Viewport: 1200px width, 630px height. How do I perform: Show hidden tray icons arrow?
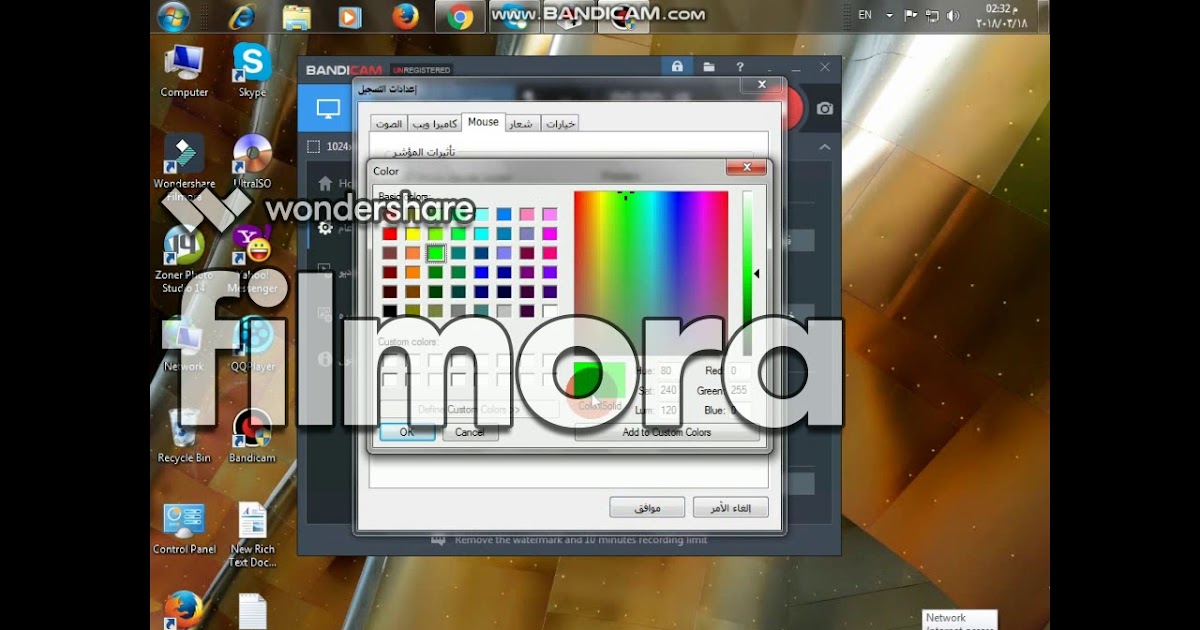coord(889,16)
